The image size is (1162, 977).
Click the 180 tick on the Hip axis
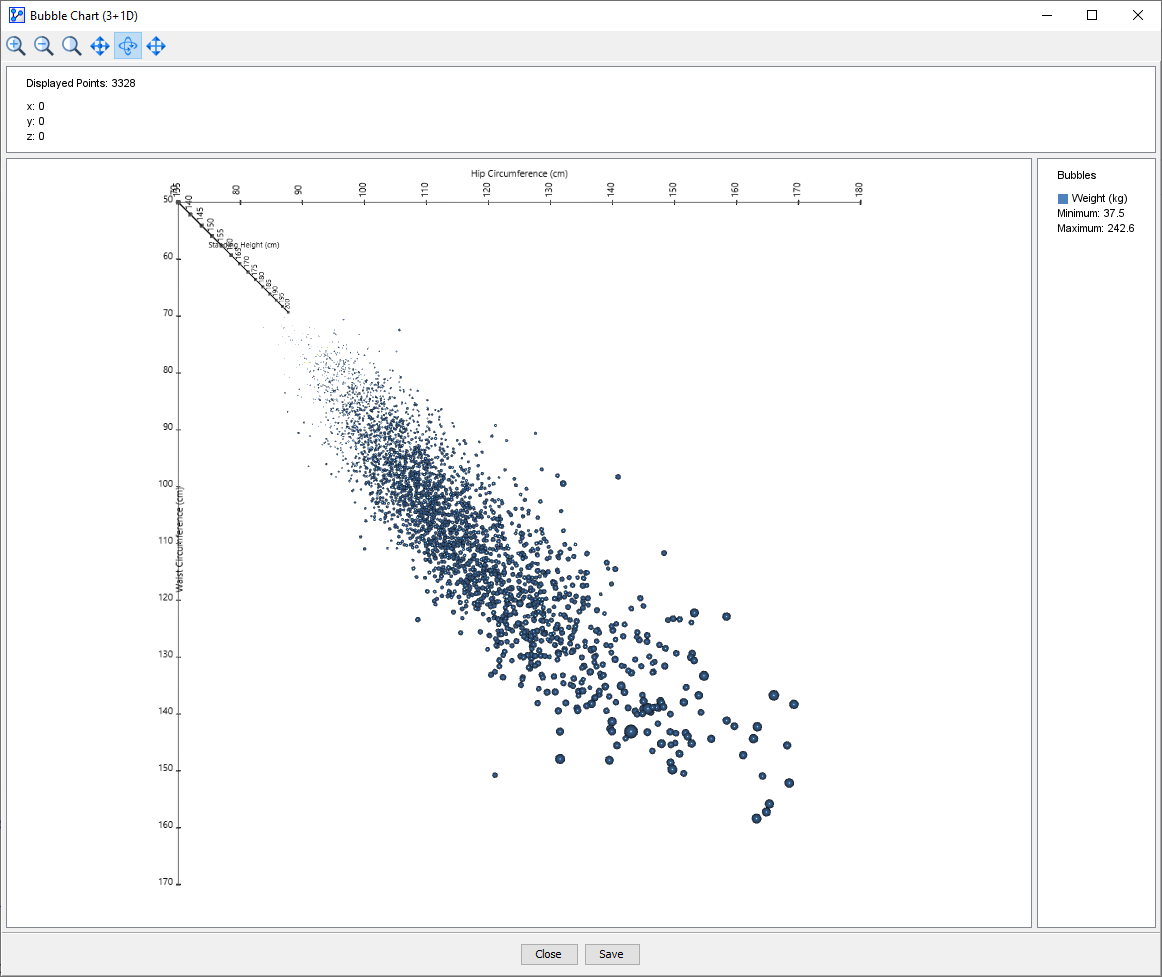coord(858,189)
